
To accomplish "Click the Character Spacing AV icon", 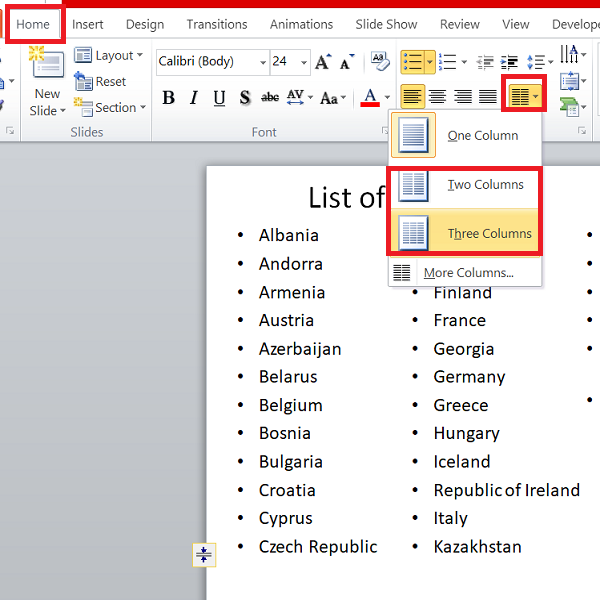I will (x=296, y=97).
